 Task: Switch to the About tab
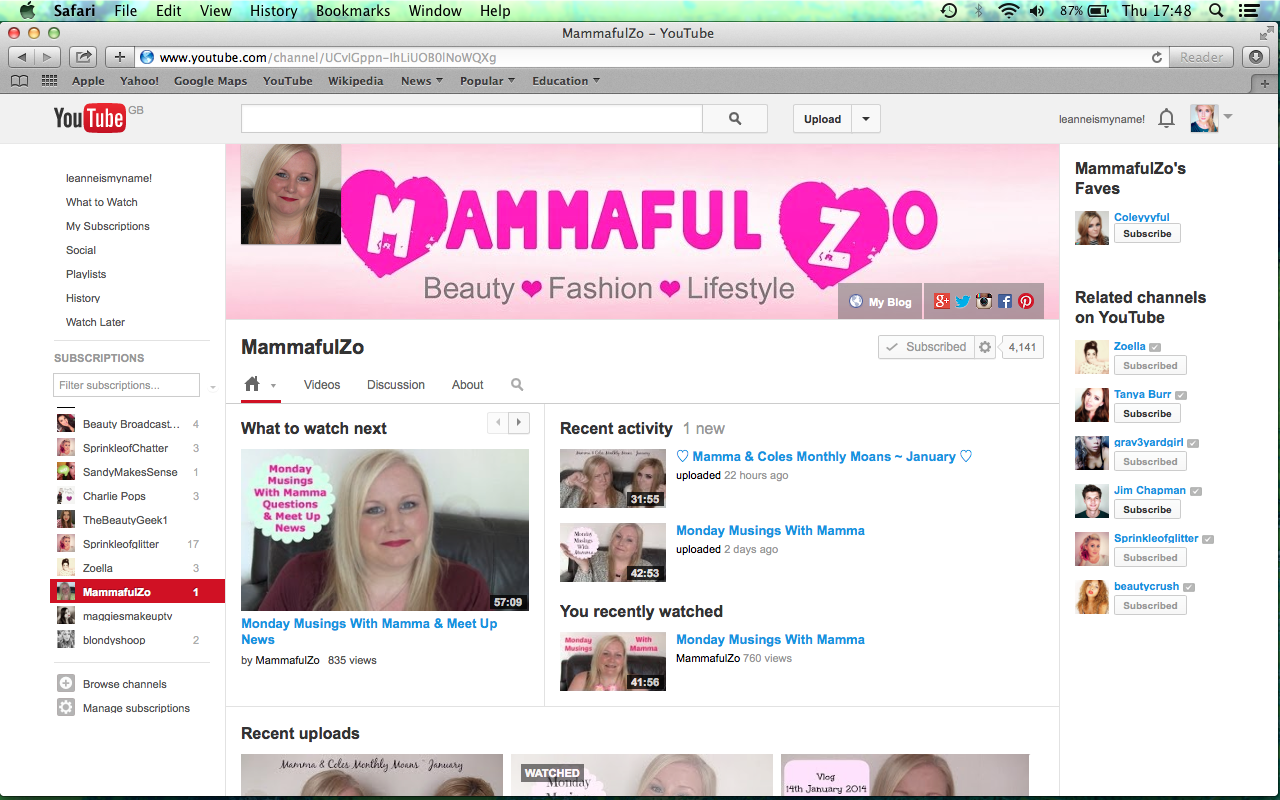click(x=467, y=385)
